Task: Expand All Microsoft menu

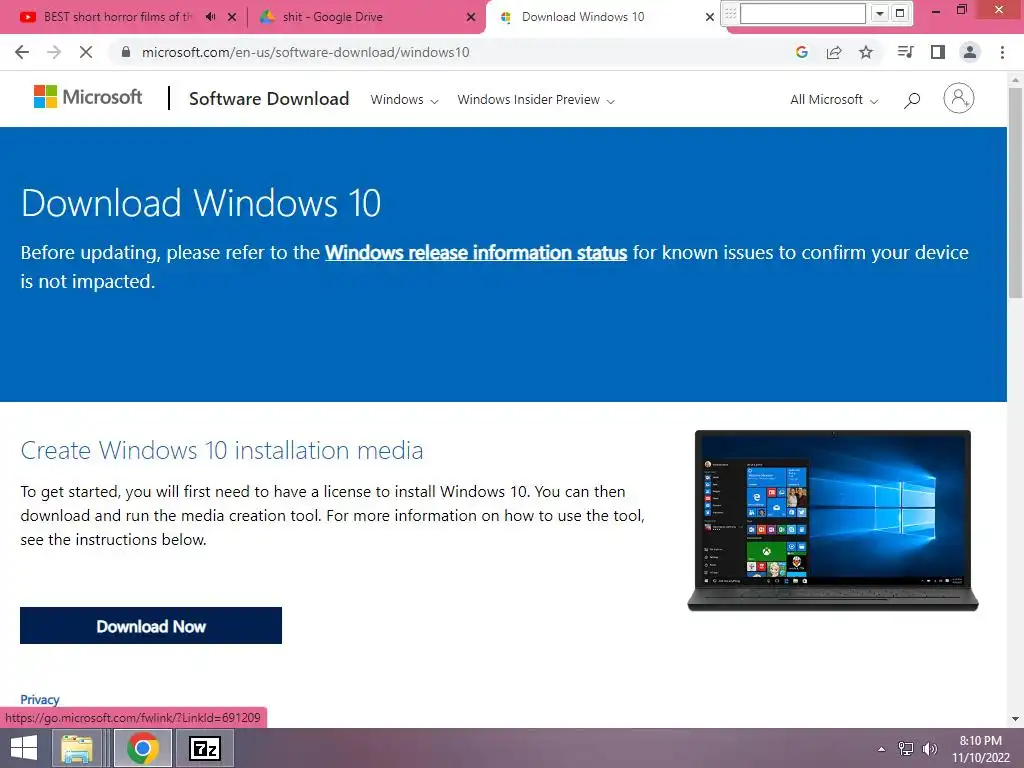Action: coord(834,100)
